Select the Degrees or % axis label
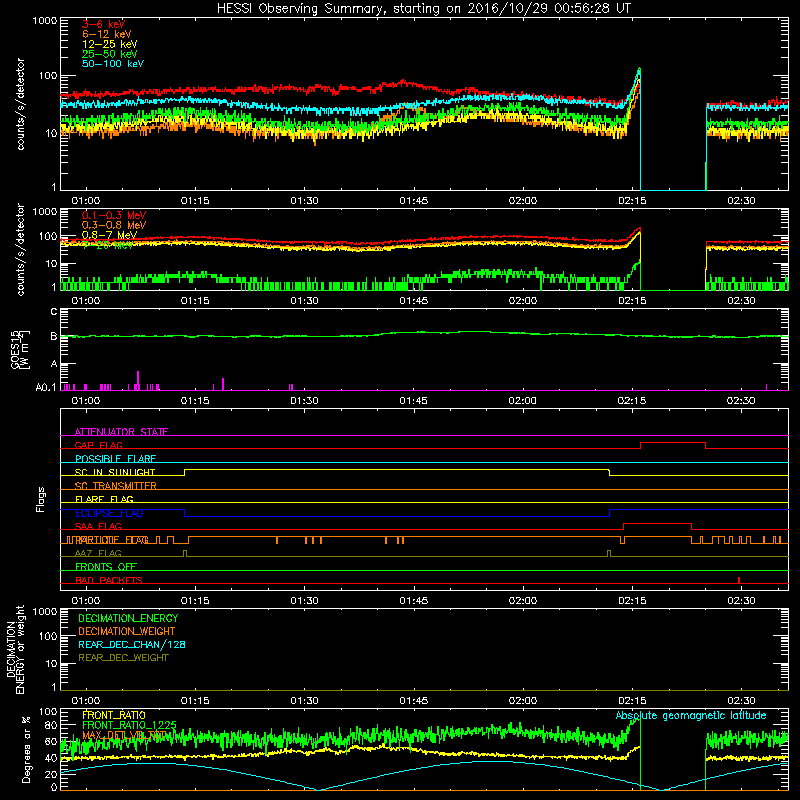 26,749
